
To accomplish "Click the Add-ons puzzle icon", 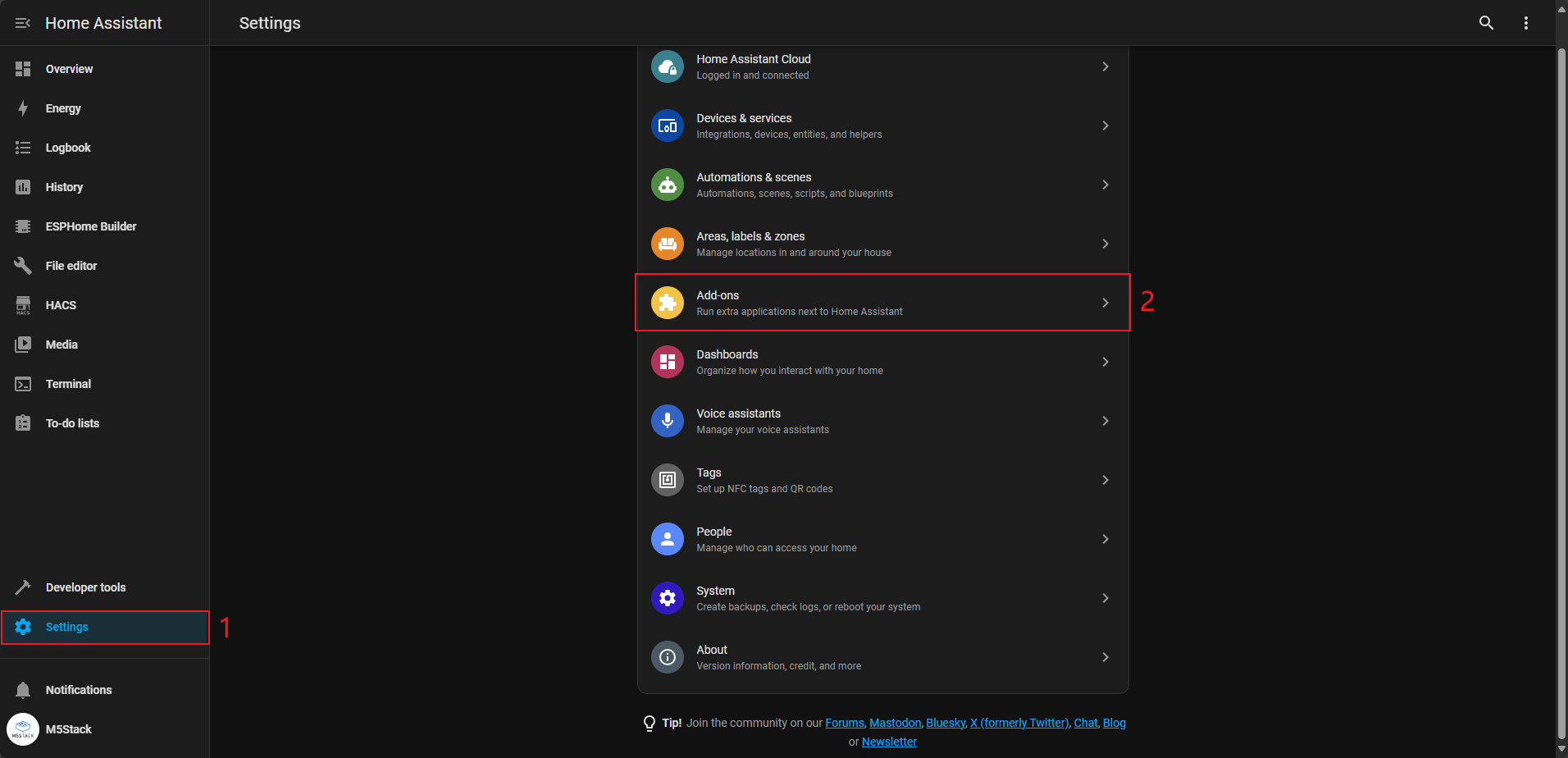I will (x=668, y=303).
